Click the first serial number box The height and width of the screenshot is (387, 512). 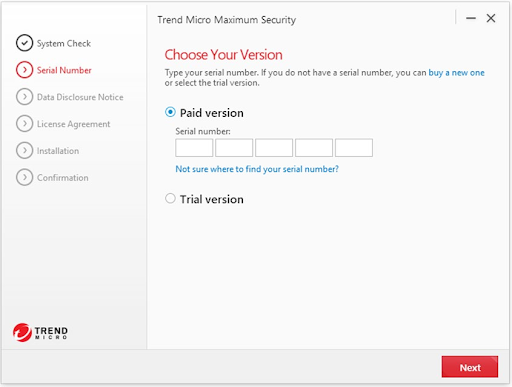coord(194,148)
